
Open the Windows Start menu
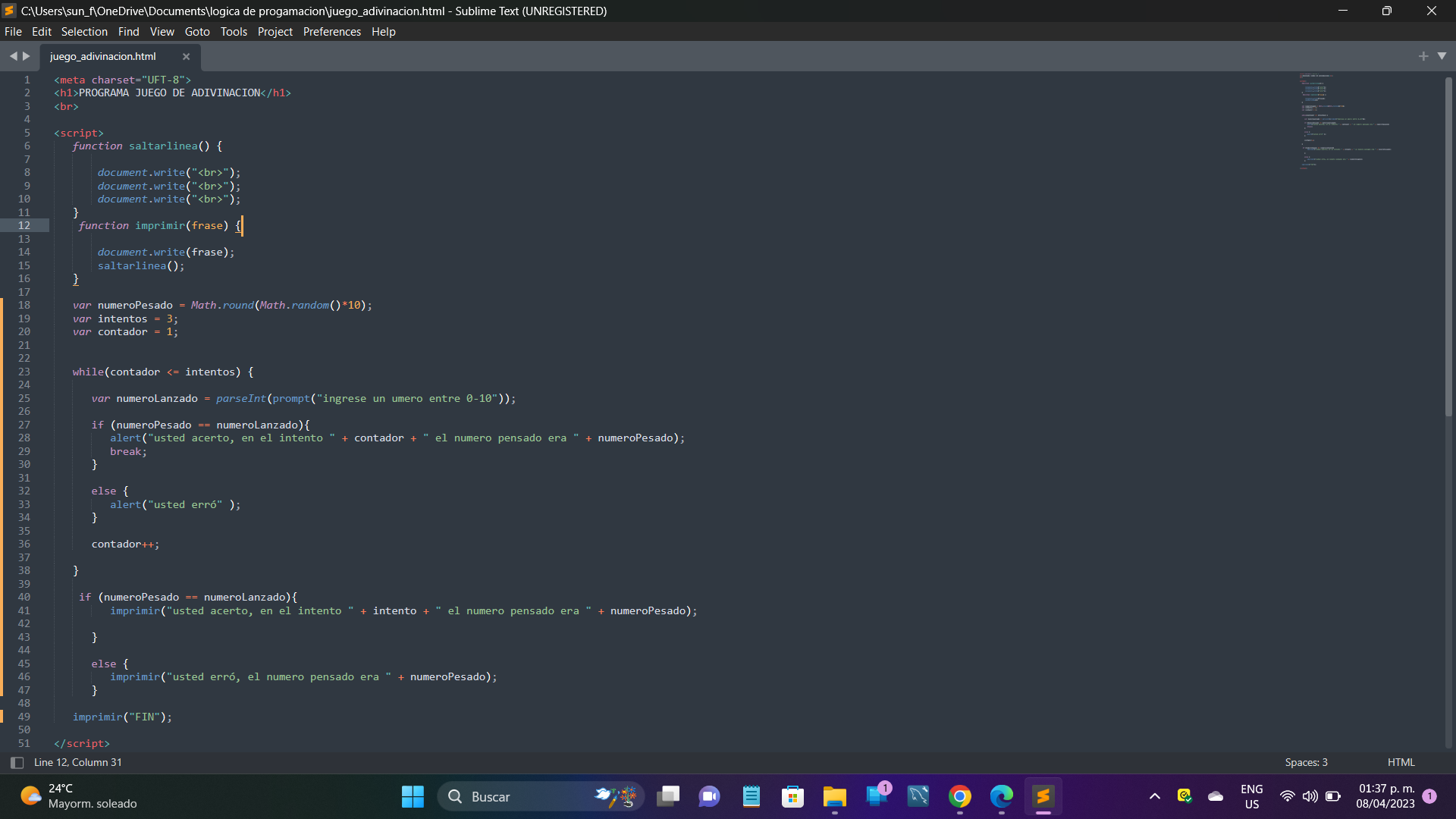(x=413, y=796)
